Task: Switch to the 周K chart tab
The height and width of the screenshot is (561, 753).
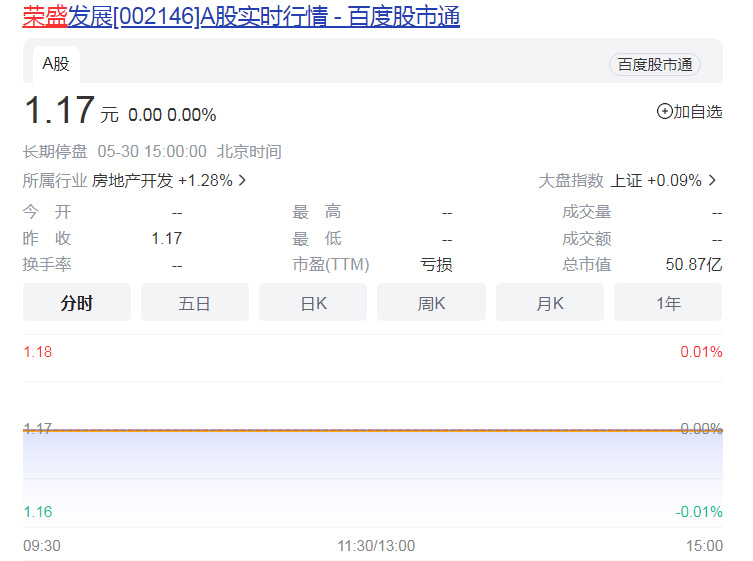Action: [431, 302]
